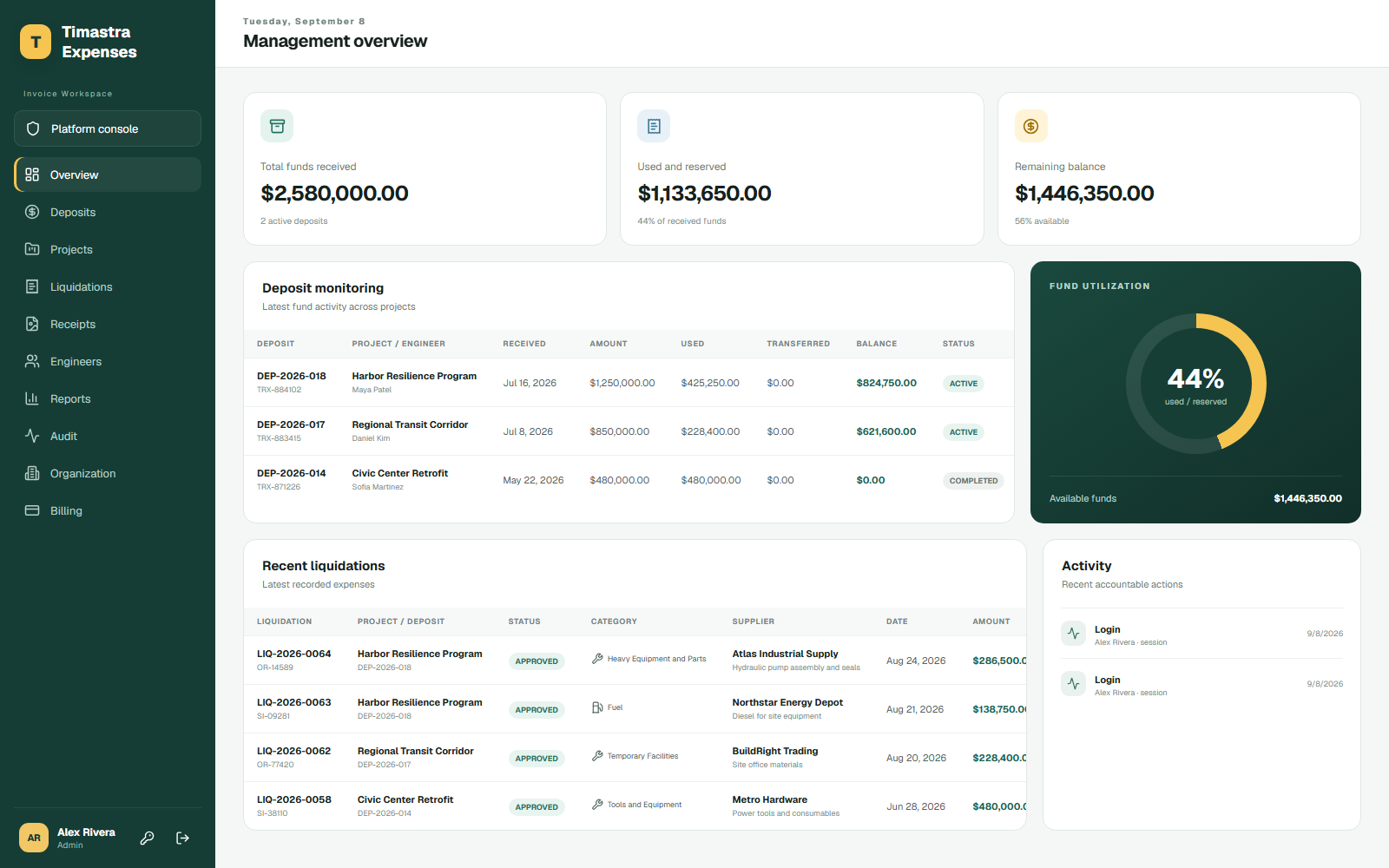The height and width of the screenshot is (868, 1389).
Task: Click the archive icon on Total funds received
Action: click(x=277, y=126)
